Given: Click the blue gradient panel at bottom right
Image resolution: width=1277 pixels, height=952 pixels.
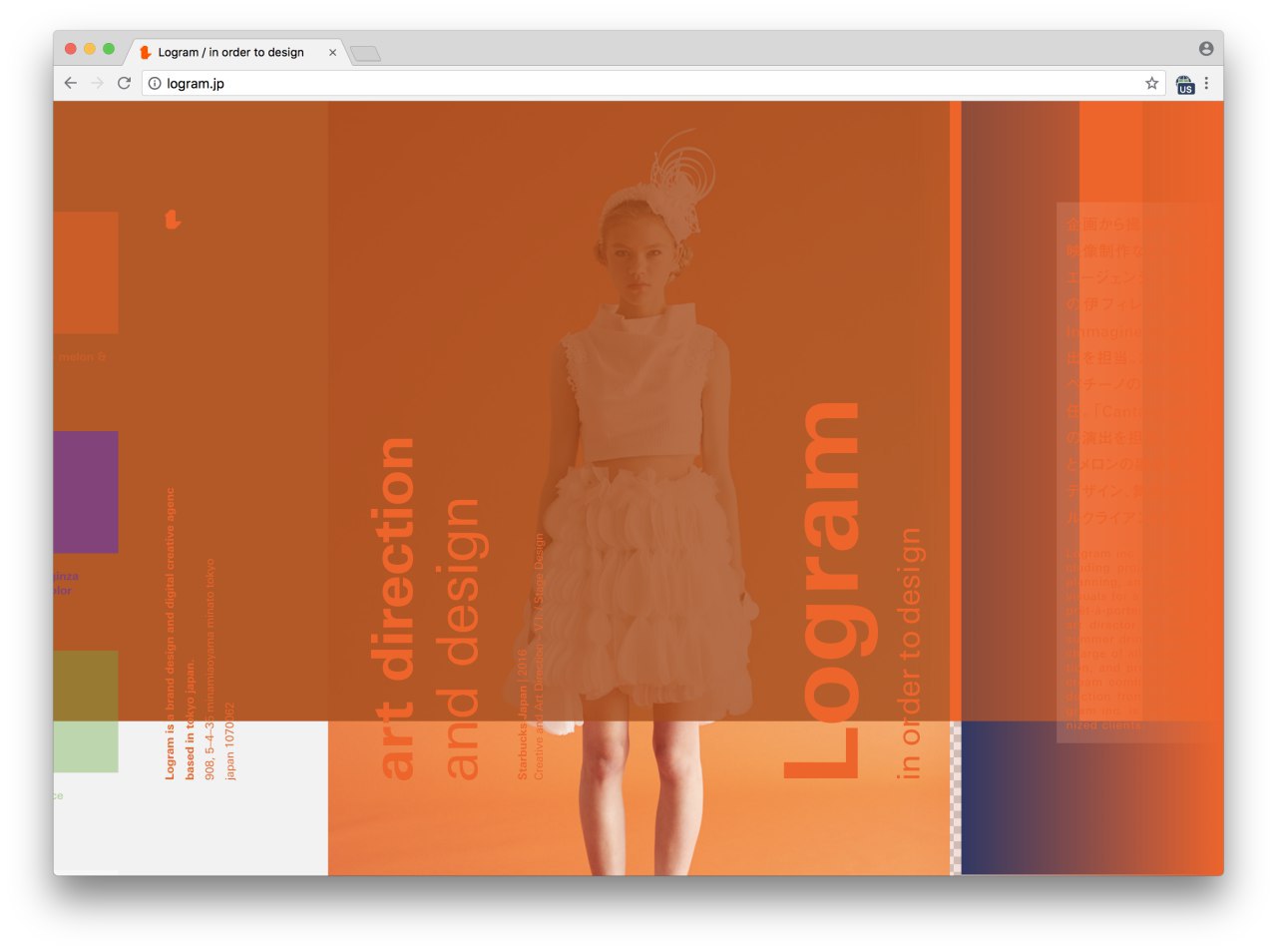Looking at the screenshot, I should point(1091,798).
